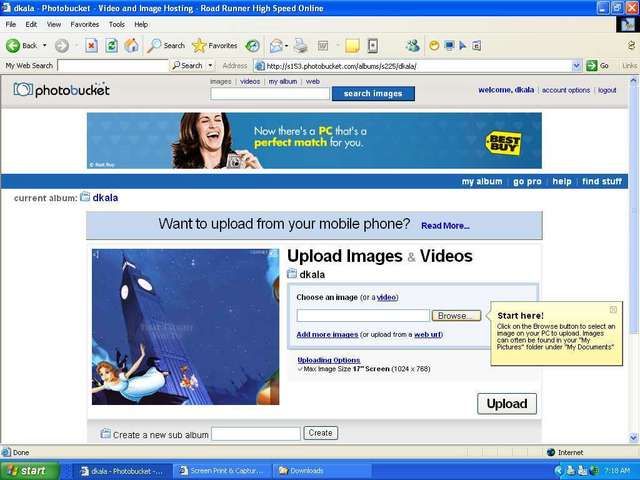Click the yellow note toolbar icon

[x=352, y=45]
